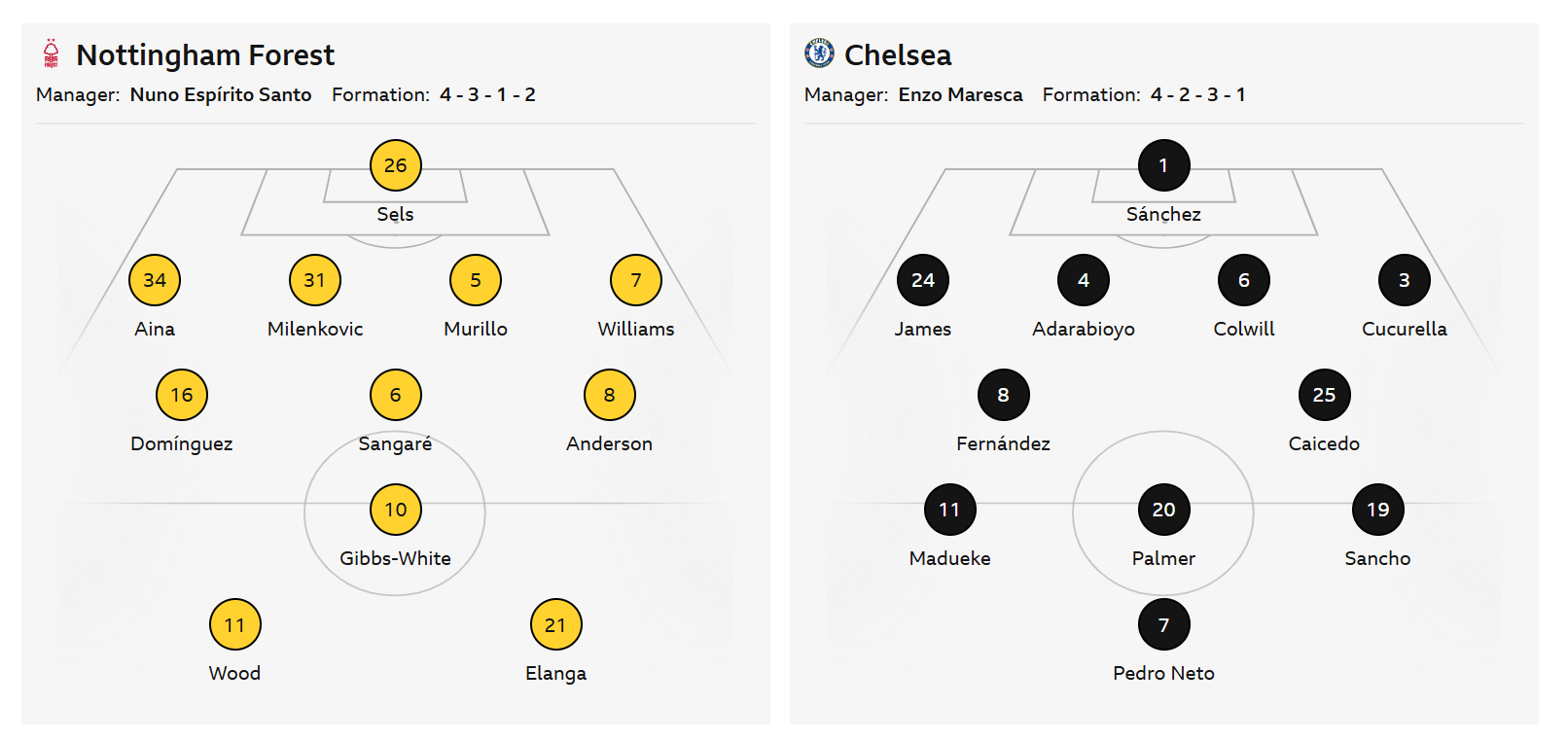This screenshot has width=1568, height=741.
Task: Select Sánchez number 1 goalkeeper circle
Action: point(1163,165)
